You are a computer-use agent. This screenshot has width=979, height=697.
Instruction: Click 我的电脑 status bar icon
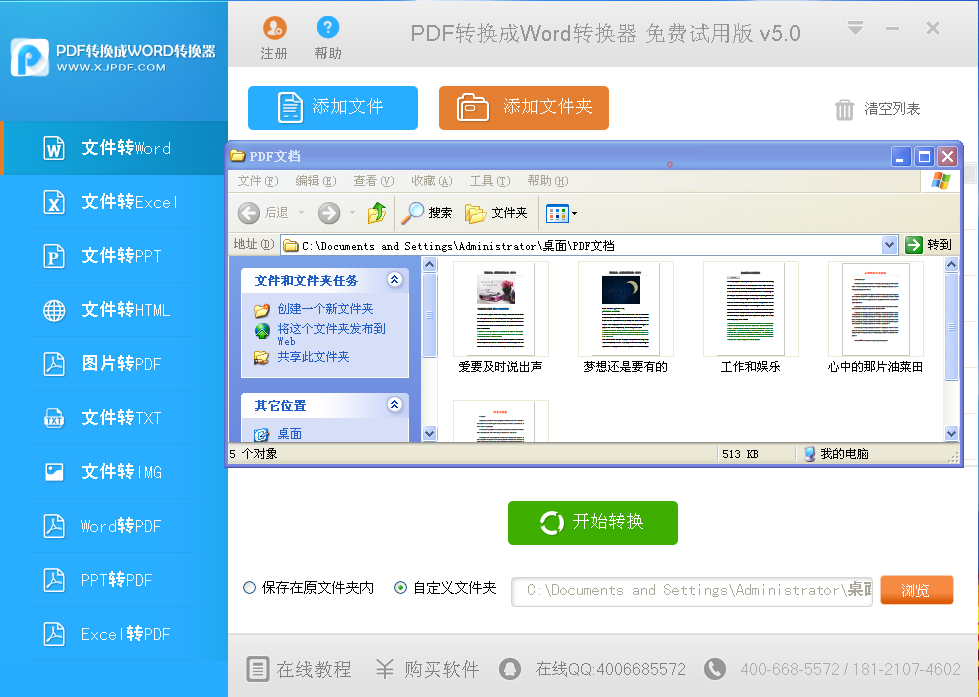(809, 453)
